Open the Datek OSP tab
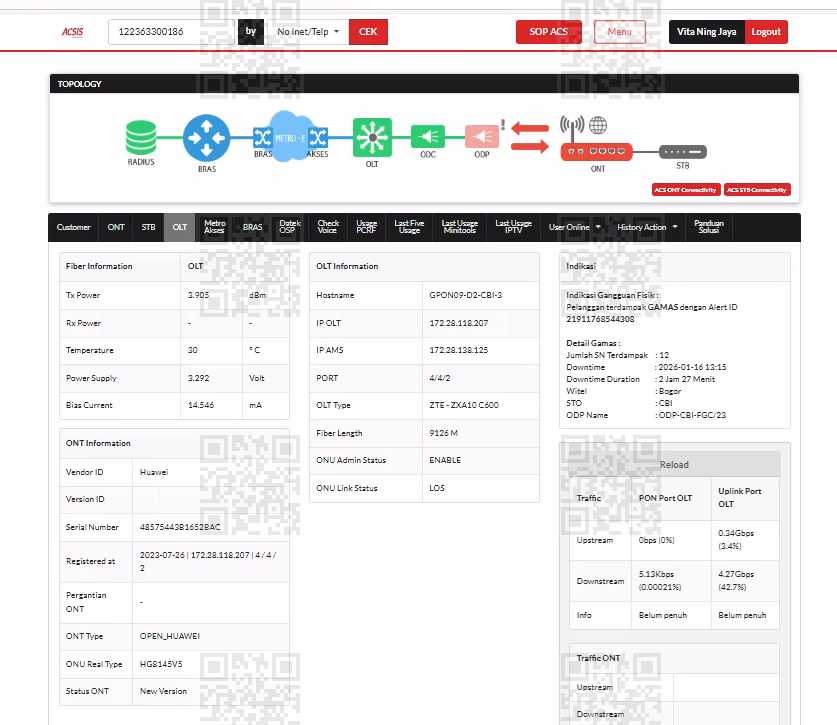Screen dimensions: 837x725 click(290, 227)
